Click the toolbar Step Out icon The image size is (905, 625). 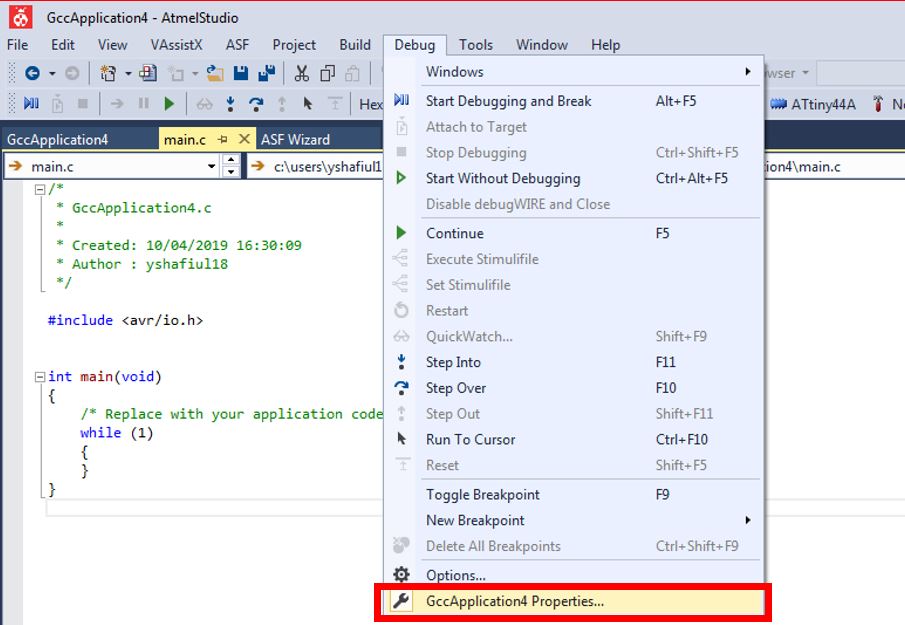click(x=282, y=104)
